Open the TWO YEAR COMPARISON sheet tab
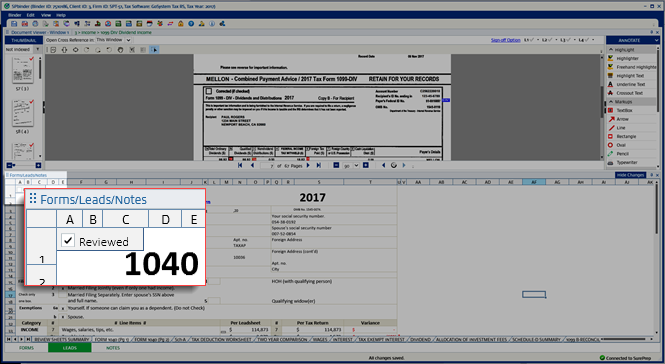 [282, 339]
